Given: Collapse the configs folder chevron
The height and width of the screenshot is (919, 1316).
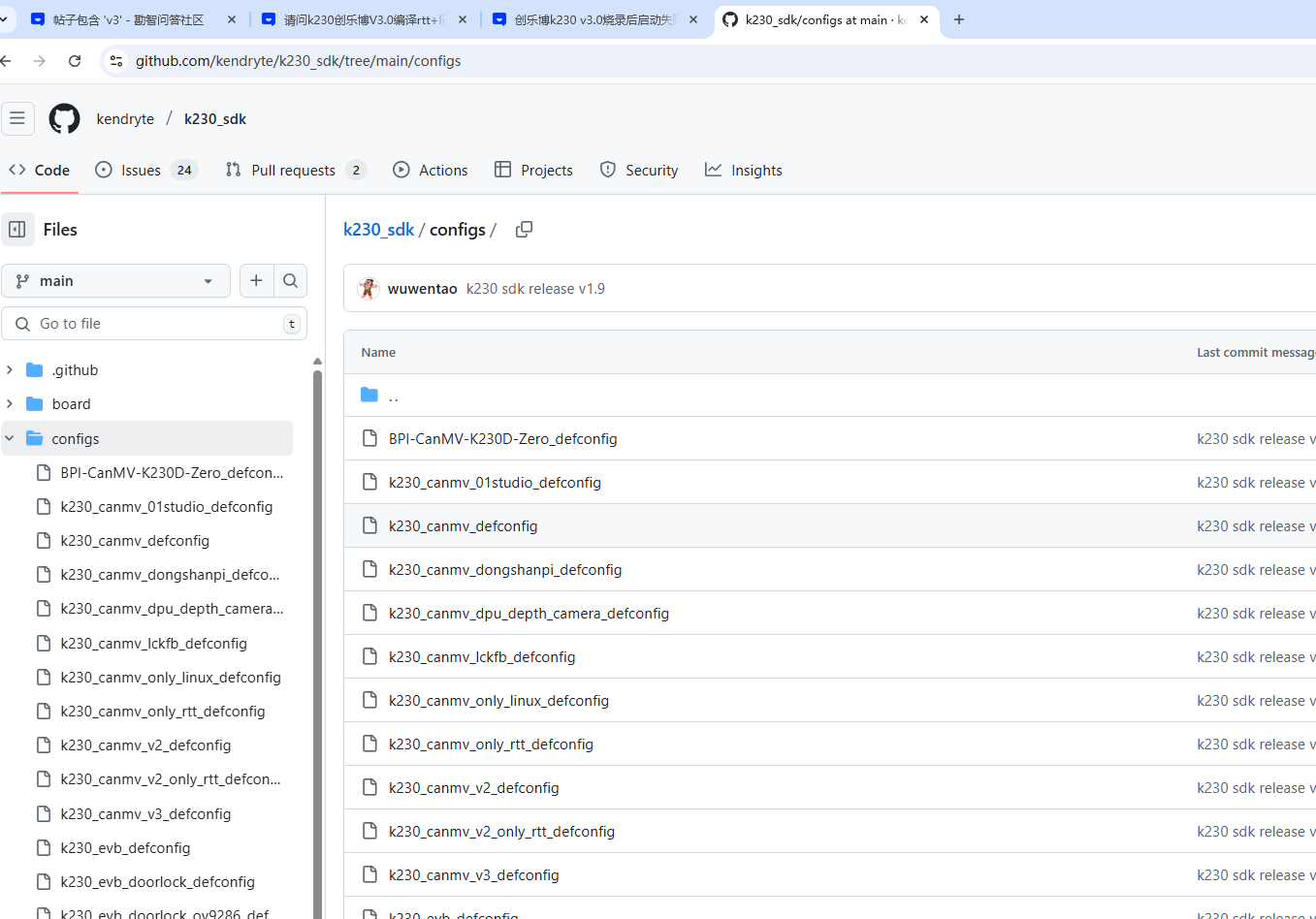Looking at the screenshot, I should [x=10, y=438].
